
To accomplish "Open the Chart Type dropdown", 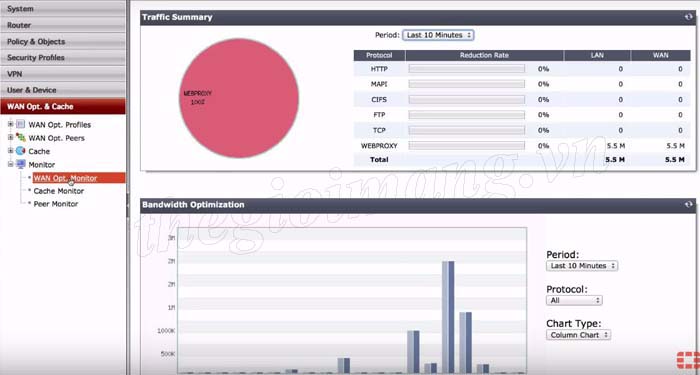I will pyautogui.click(x=578, y=335).
